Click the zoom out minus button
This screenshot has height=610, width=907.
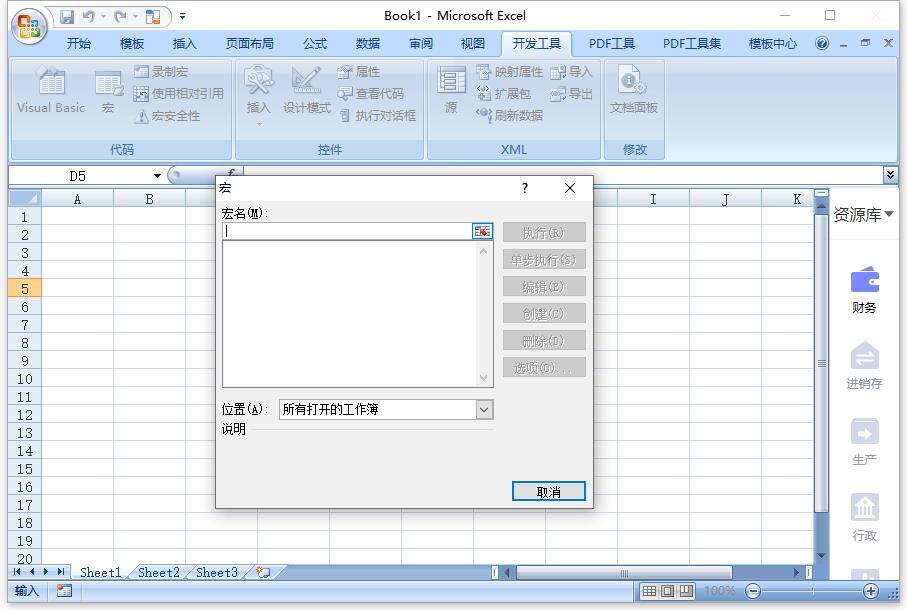(753, 591)
